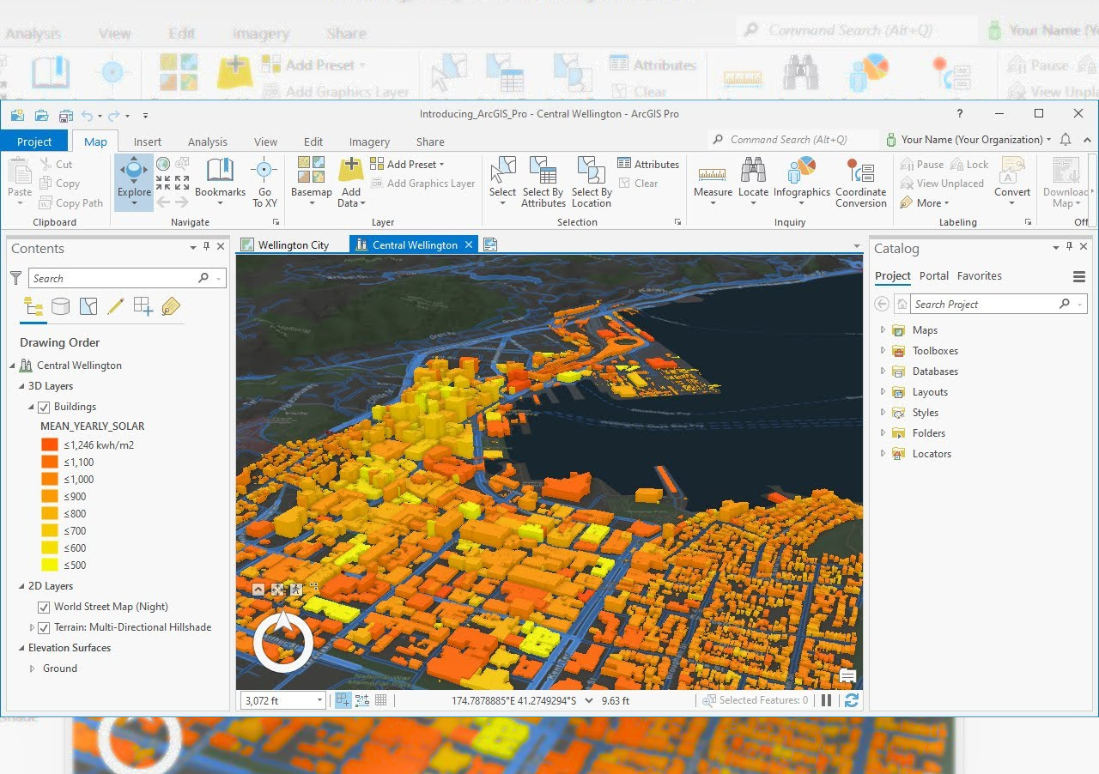Activate the Select tool

pyautogui.click(x=502, y=182)
